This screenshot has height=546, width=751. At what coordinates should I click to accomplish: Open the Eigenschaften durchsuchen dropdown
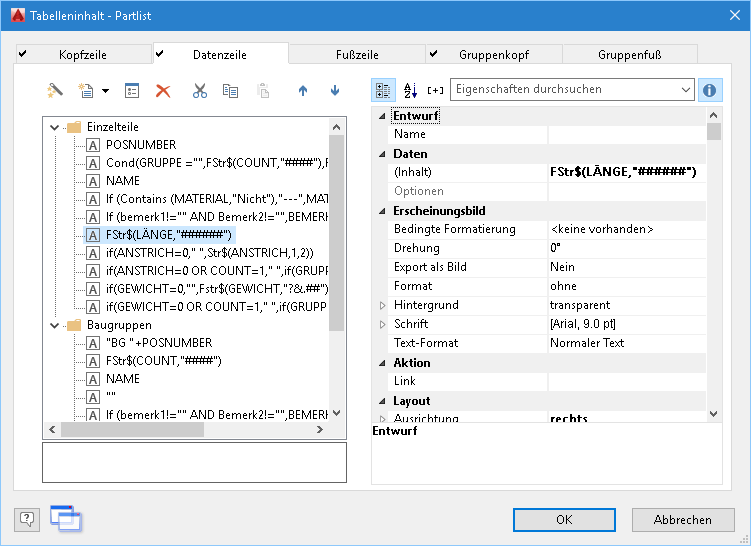685,90
